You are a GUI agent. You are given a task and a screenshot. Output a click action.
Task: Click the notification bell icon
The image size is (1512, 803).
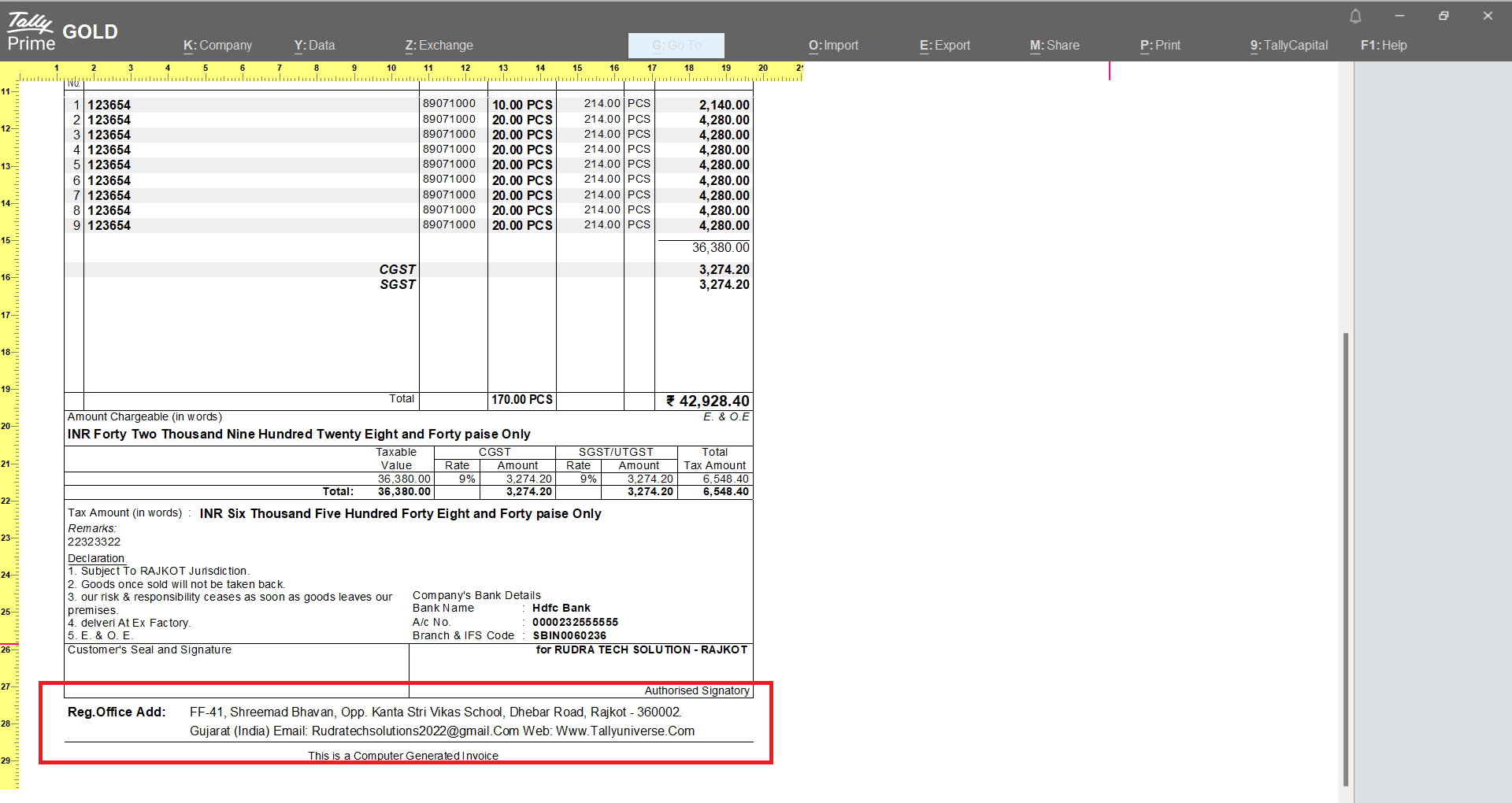[x=1355, y=17]
